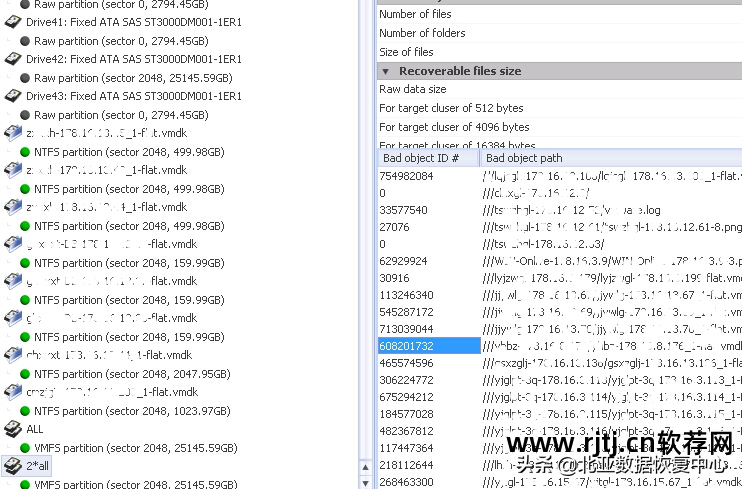The height and width of the screenshot is (489, 742).
Task: Click the 2*all storage group icon
Action: coord(12,466)
